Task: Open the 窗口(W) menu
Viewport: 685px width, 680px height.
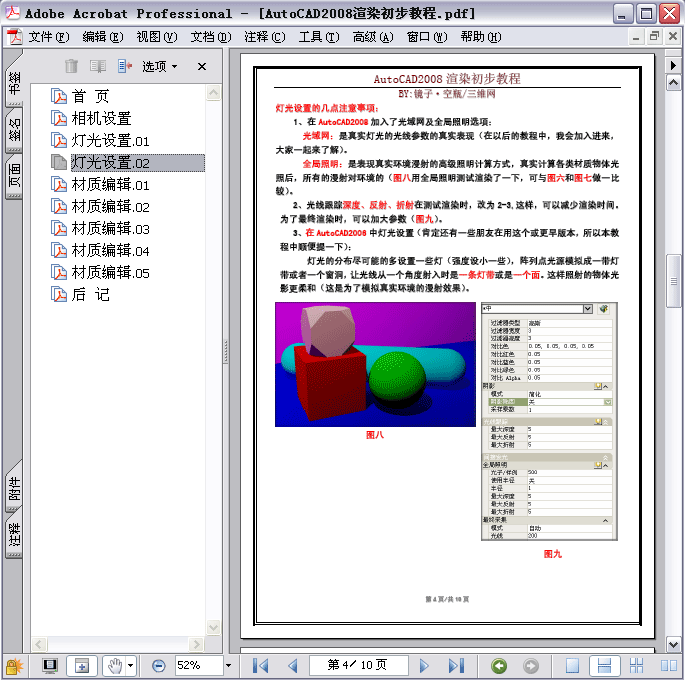Action: coord(427,37)
